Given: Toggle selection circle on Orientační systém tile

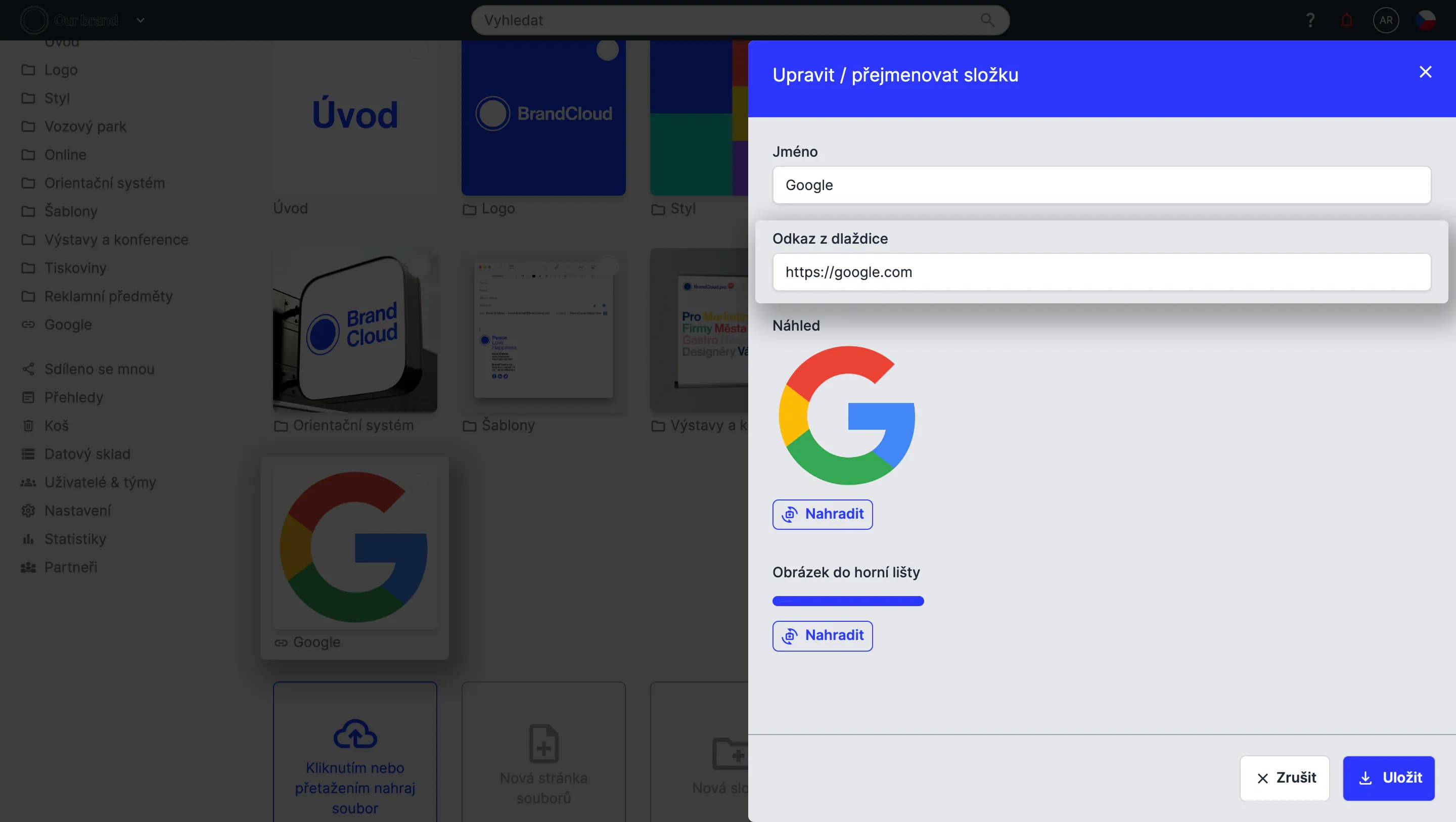Looking at the screenshot, I should [x=418, y=267].
